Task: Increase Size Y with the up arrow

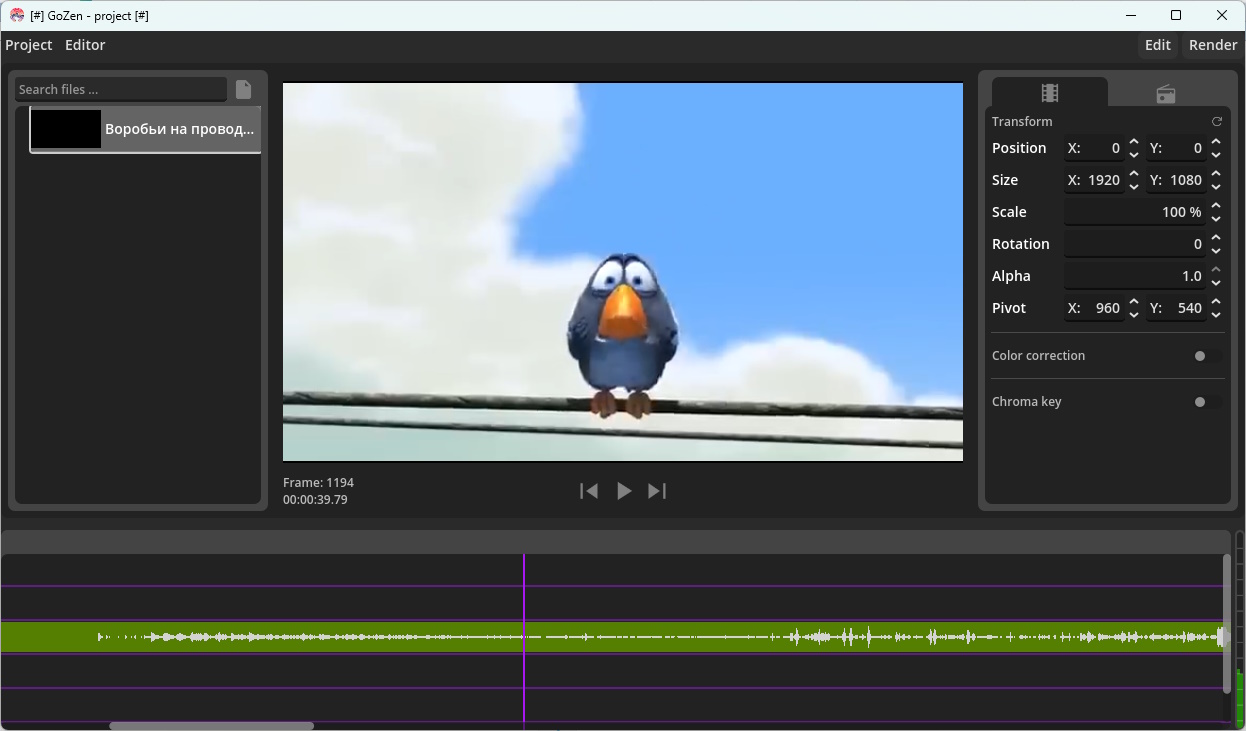Action: 1216,174
